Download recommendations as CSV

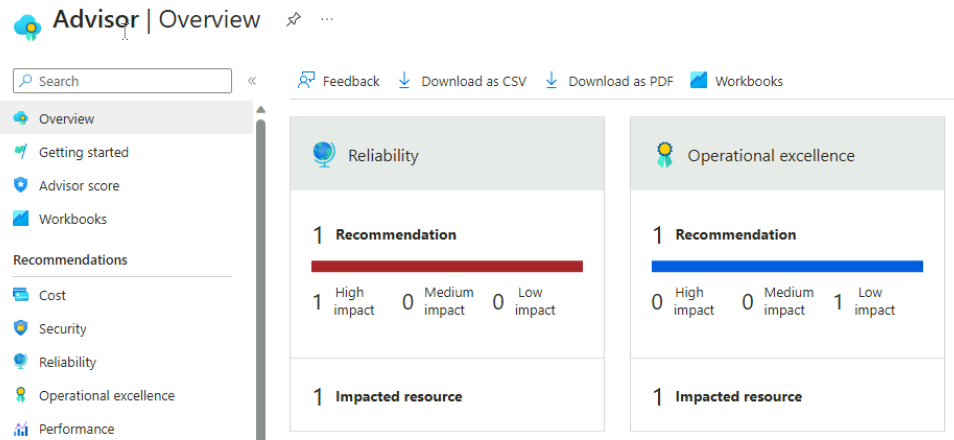pyautogui.click(x=462, y=81)
